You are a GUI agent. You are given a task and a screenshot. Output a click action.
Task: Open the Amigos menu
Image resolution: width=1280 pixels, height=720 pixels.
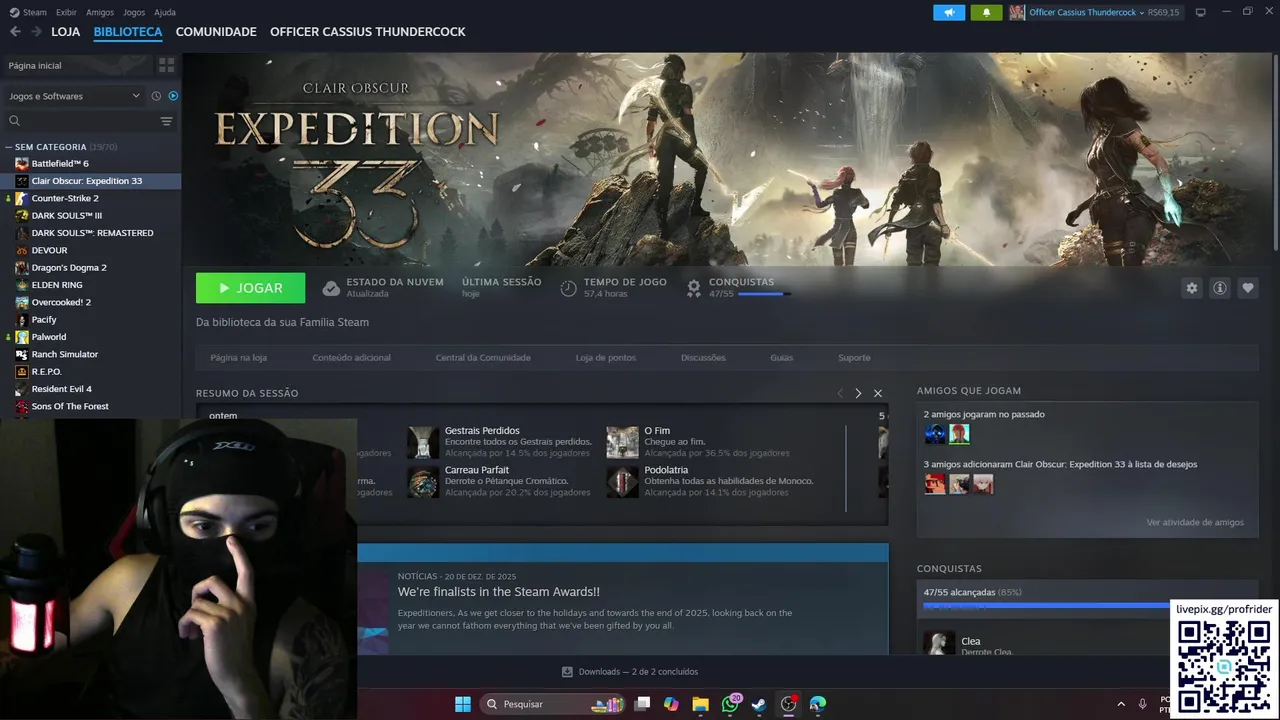[100, 12]
